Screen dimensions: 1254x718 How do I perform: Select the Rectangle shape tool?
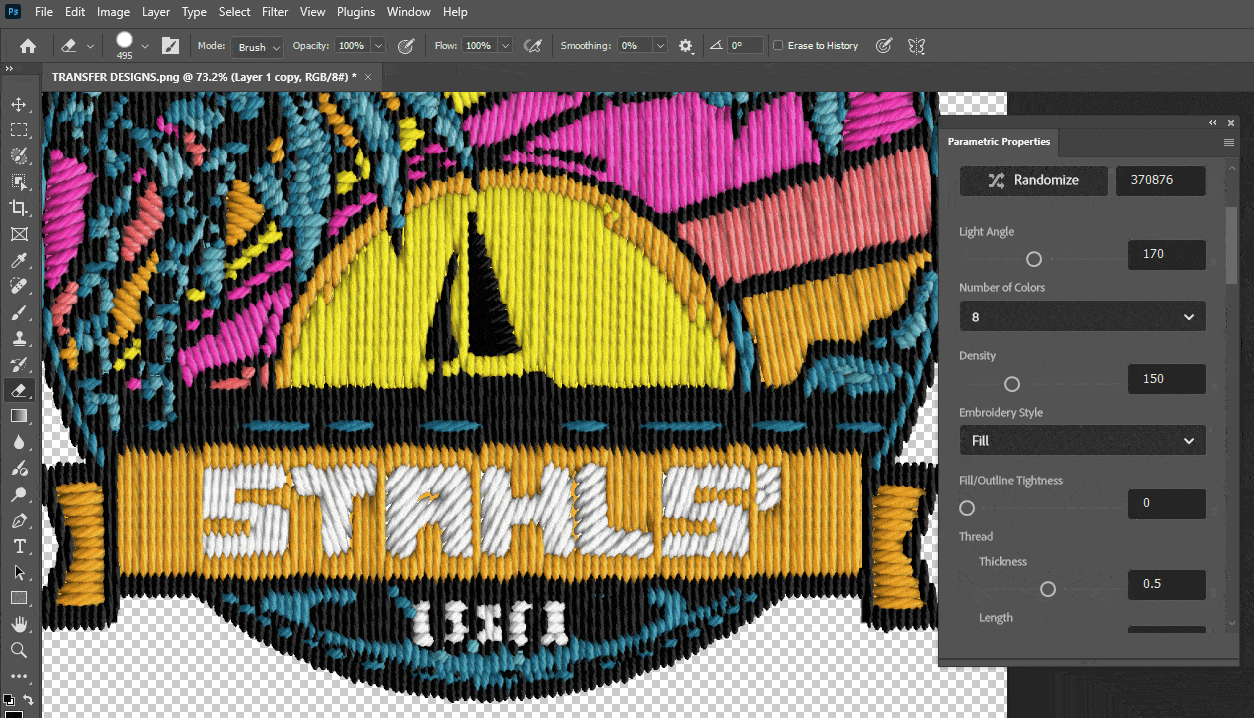[x=19, y=598]
